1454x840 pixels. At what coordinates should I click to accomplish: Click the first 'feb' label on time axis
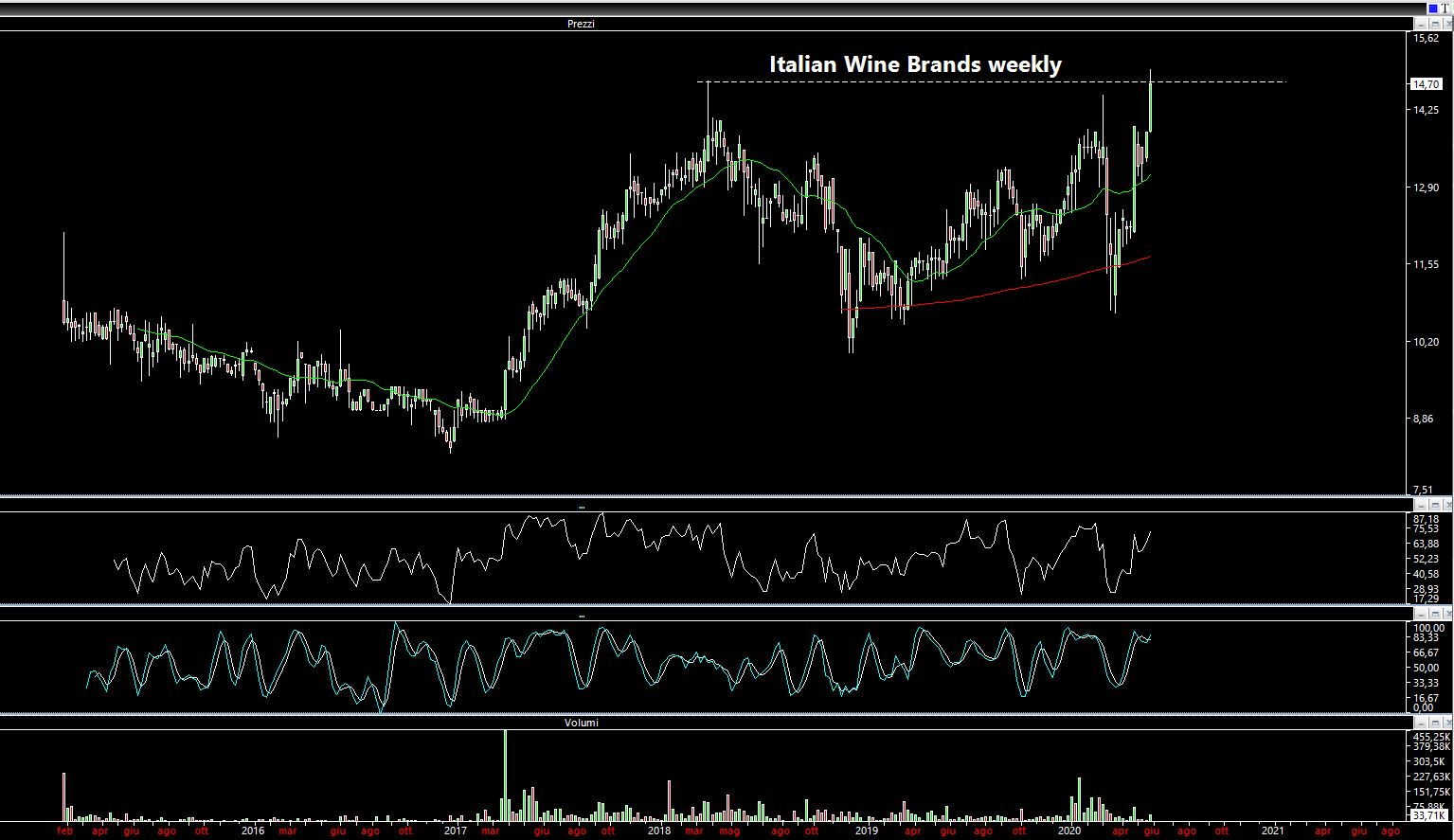tap(64, 831)
